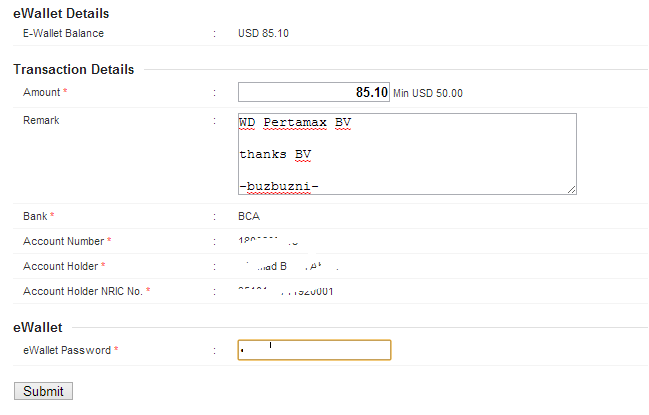
Task: Click the Account Number label
Action: (66, 241)
